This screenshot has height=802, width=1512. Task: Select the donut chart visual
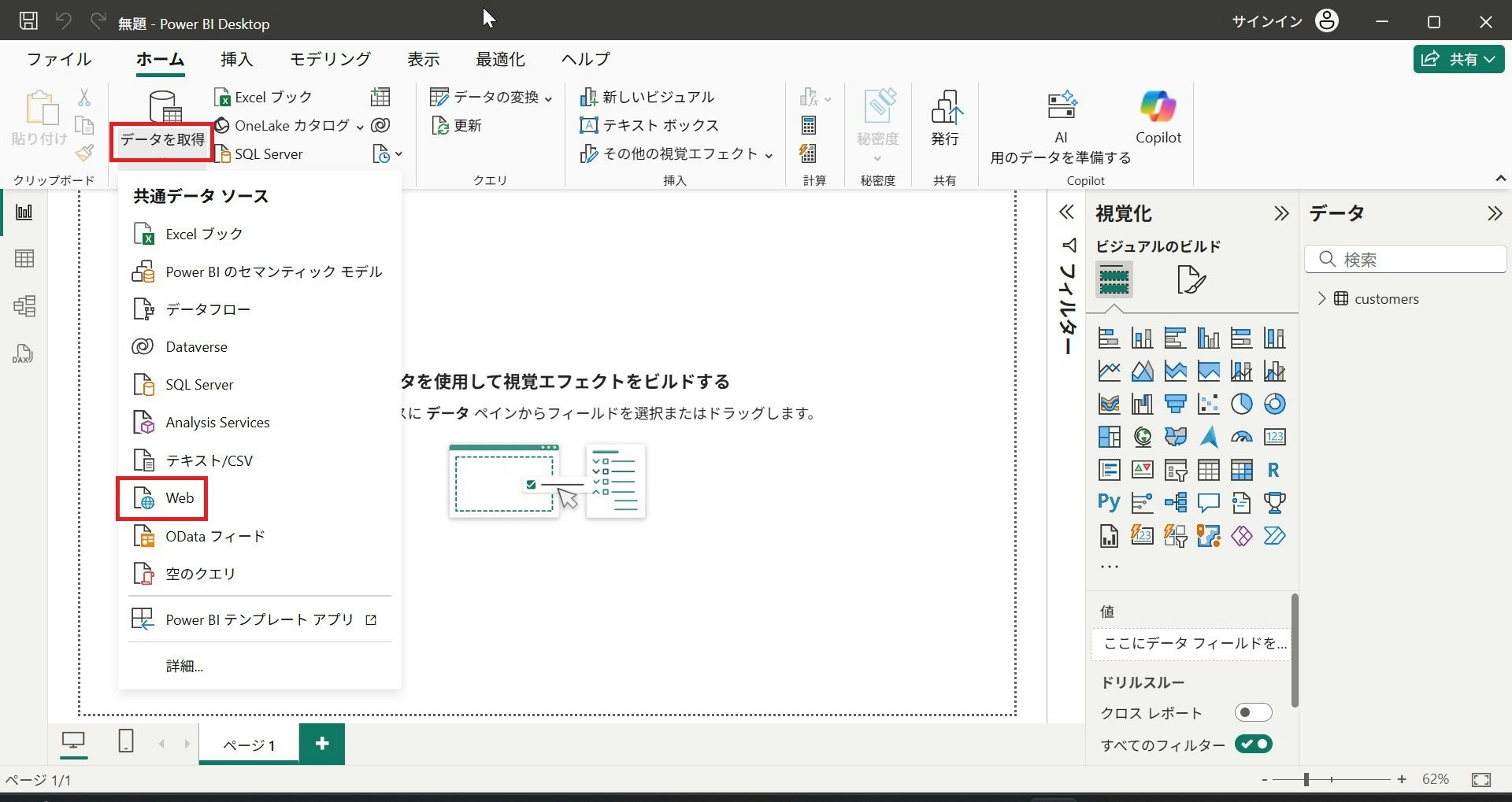1274,404
